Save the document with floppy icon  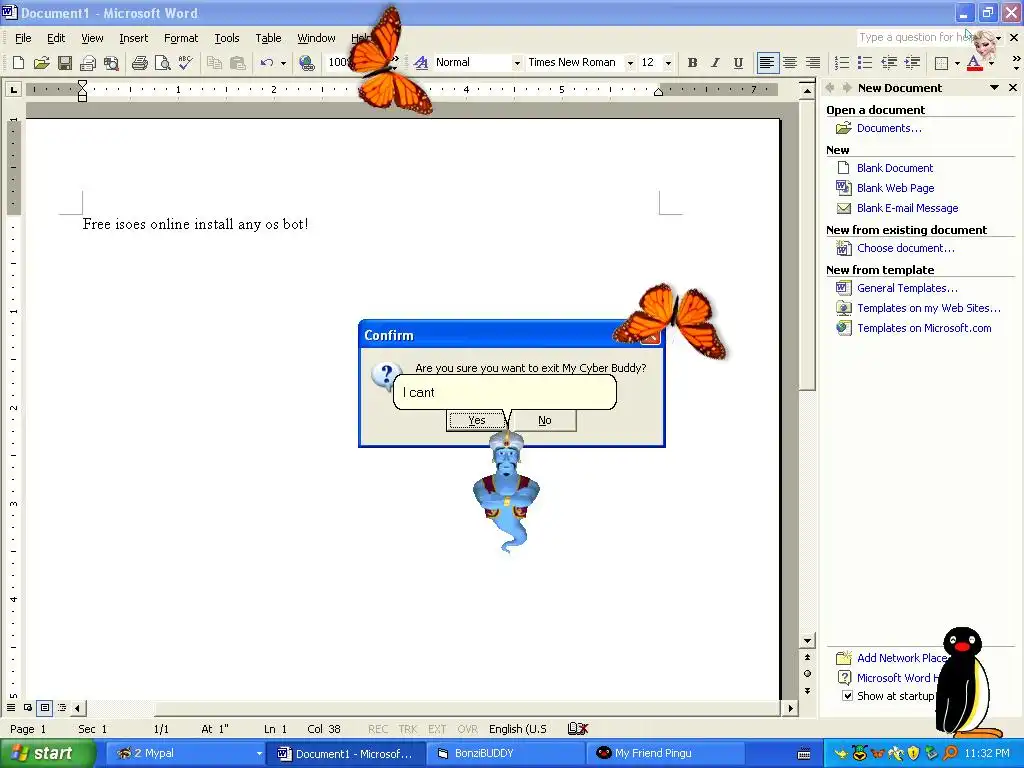[65, 63]
